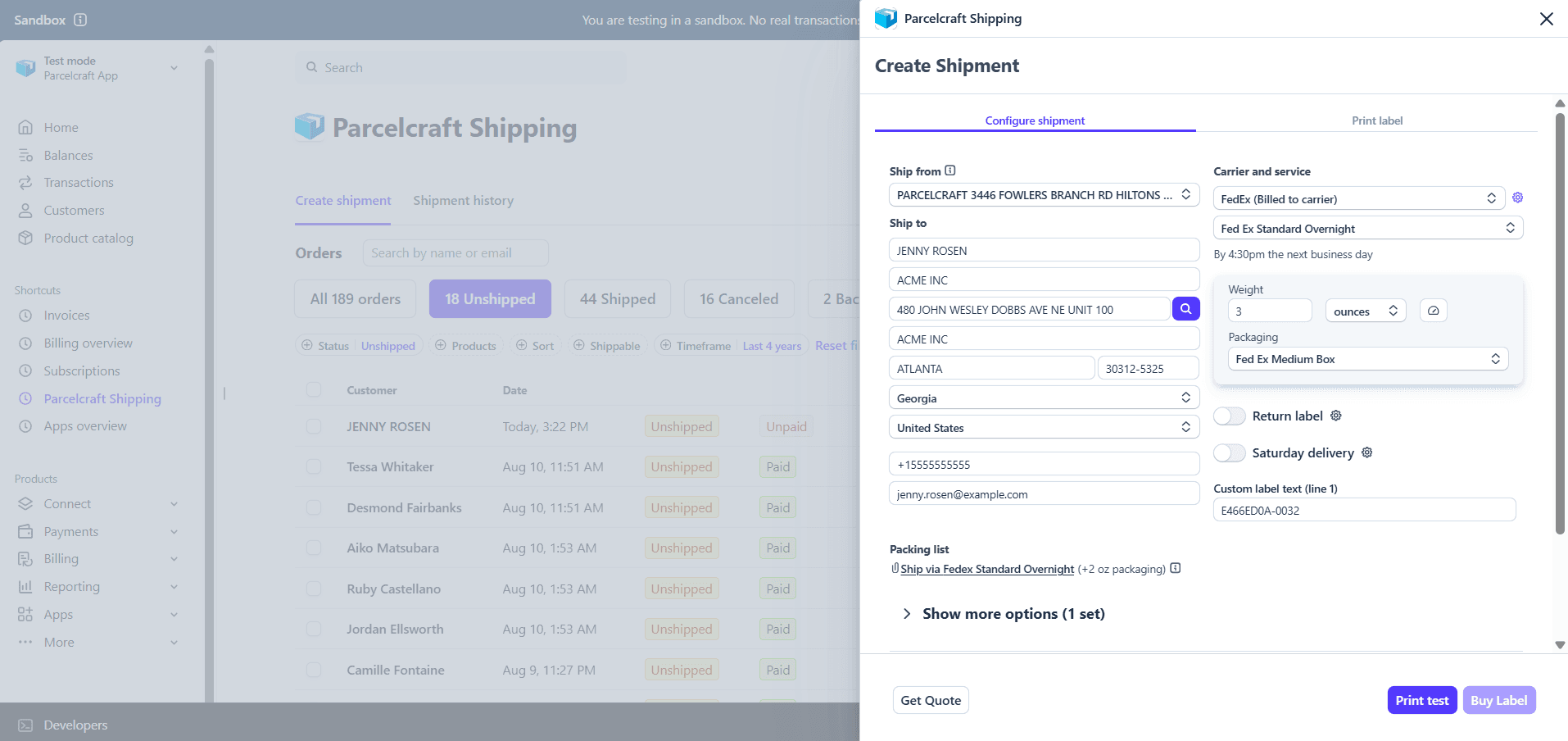Image resolution: width=1568 pixels, height=741 pixels.
Task: Click the ZIP code 30312-5325 field
Action: pyautogui.click(x=1148, y=368)
